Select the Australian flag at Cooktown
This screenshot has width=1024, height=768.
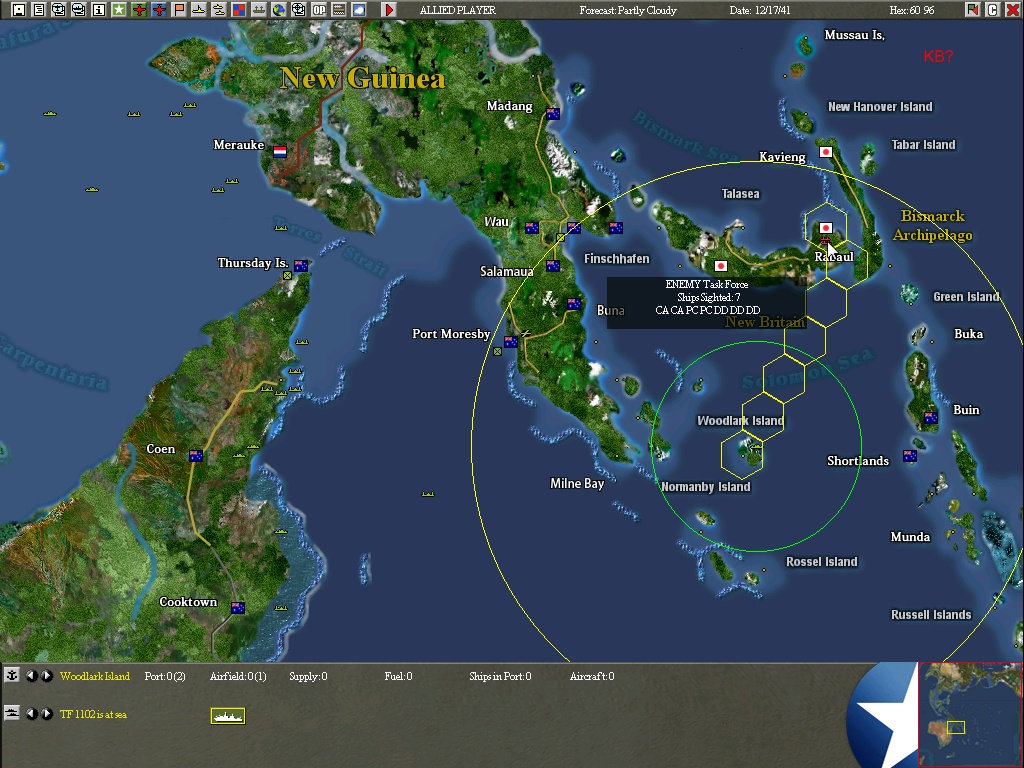[x=238, y=608]
